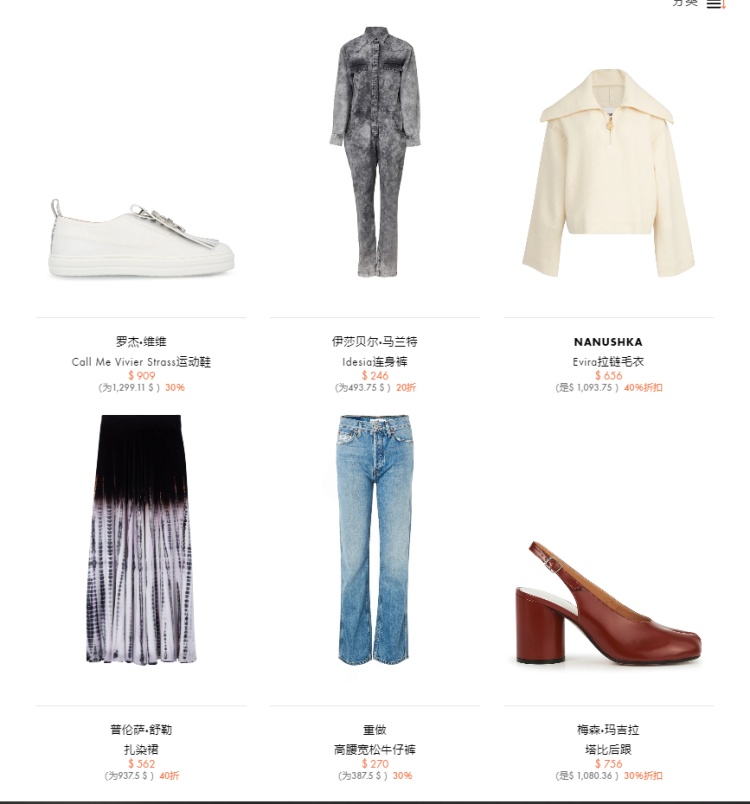Click brand name 普伦萨·舒勒

[141, 730]
